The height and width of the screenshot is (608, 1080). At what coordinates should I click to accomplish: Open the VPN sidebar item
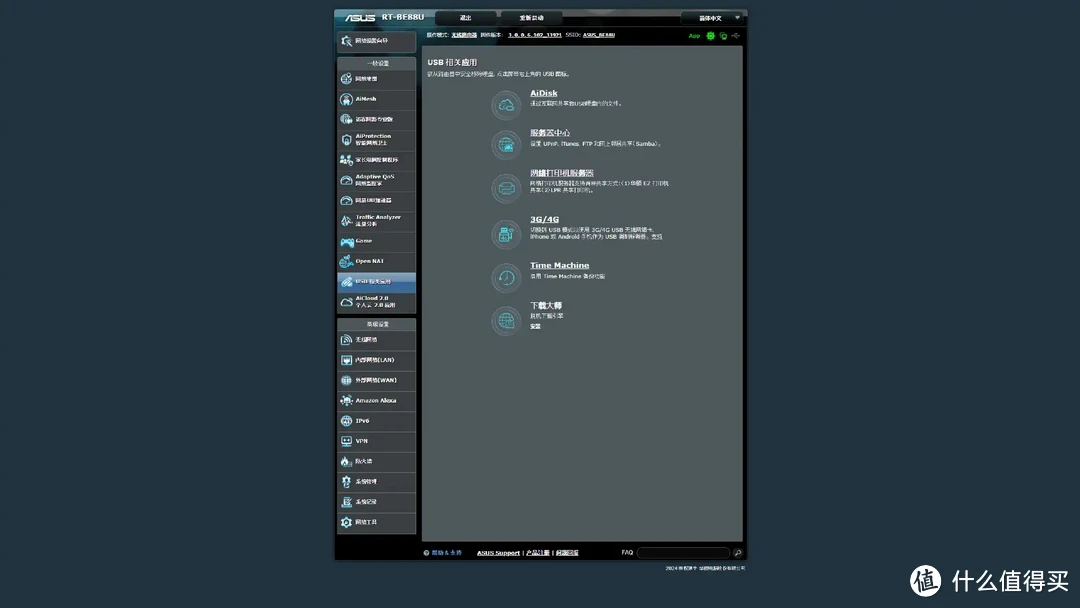376,441
